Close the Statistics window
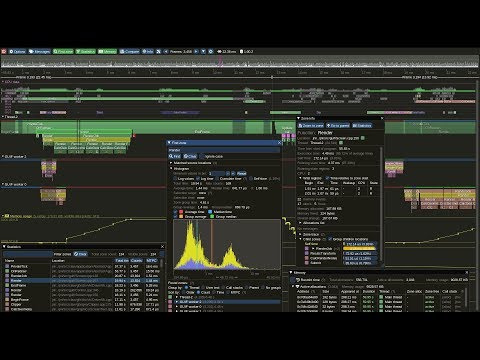Viewport: 480px width, 360px height. pyautogui.click(x=162, y=247)
